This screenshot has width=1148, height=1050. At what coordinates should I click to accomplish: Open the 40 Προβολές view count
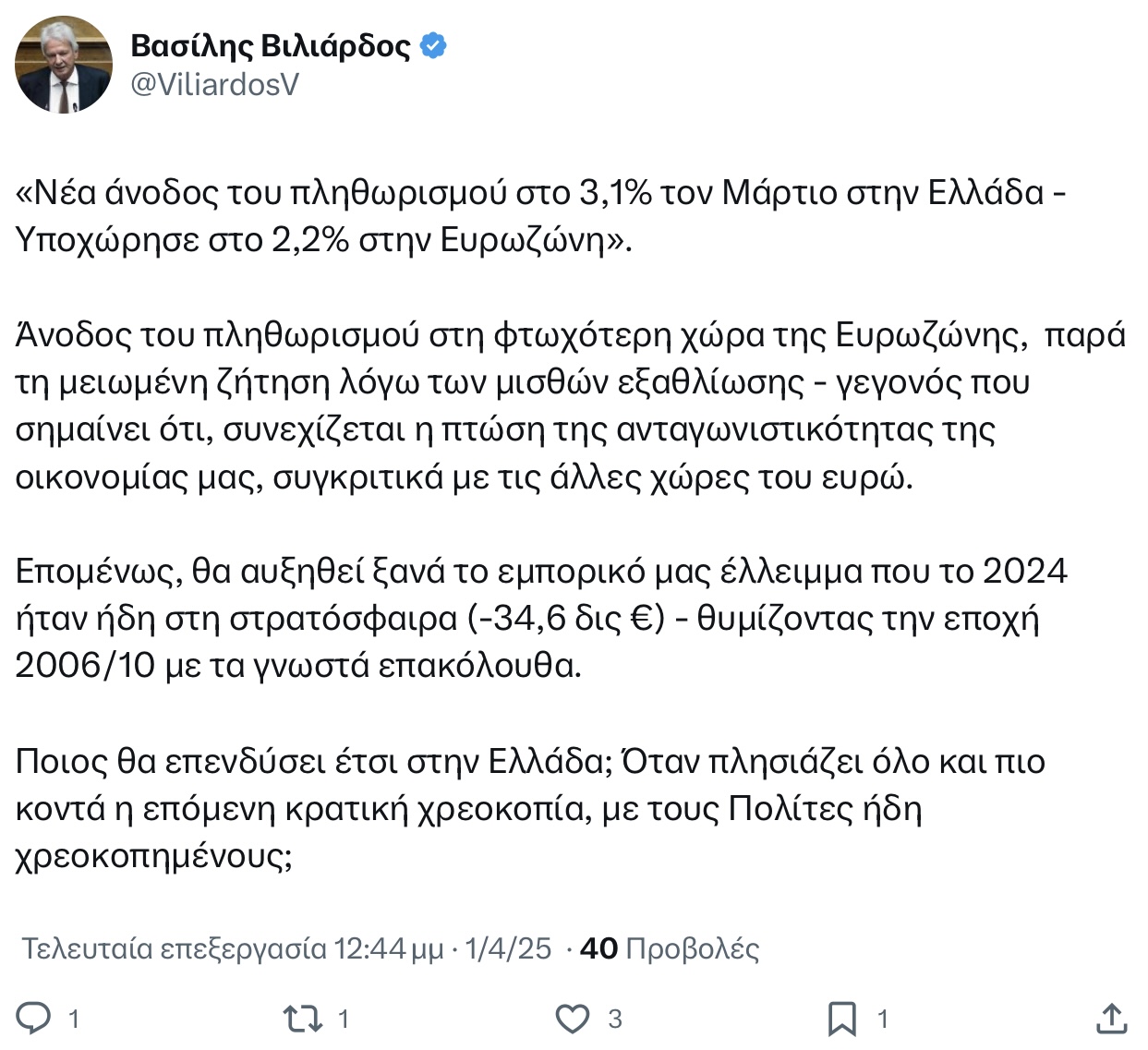point(670,948)
